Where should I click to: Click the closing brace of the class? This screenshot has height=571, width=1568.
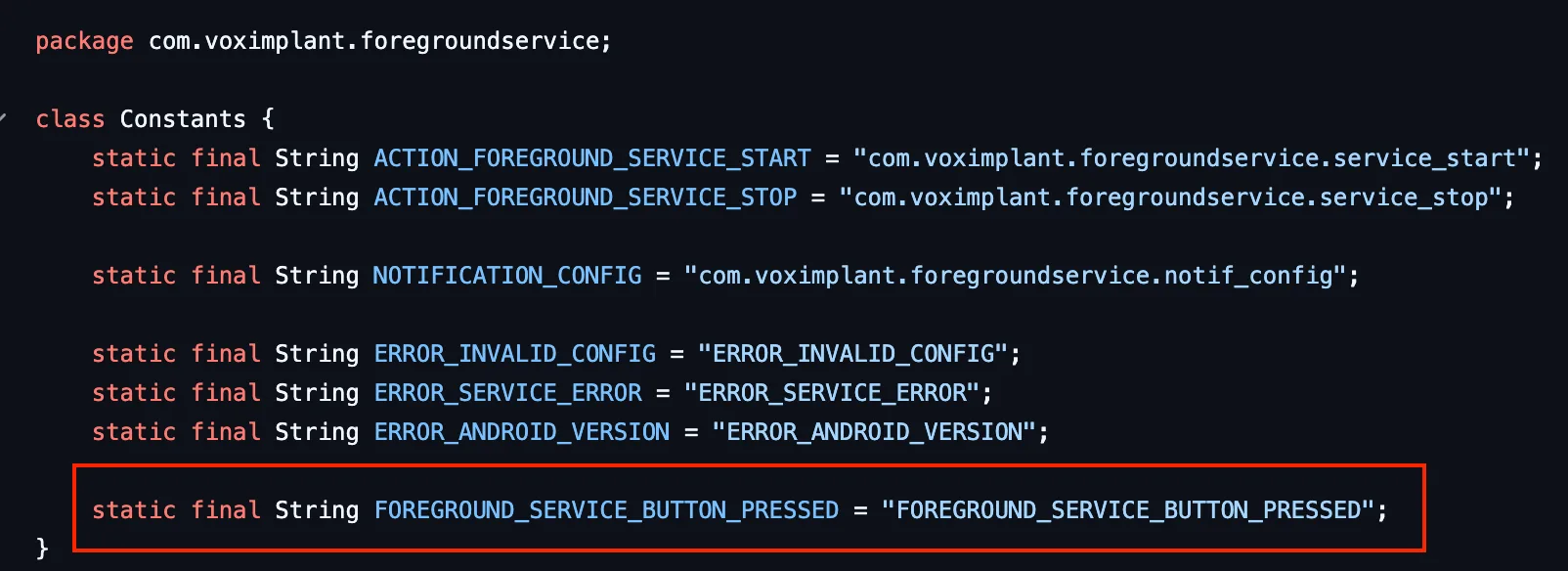pyautogui.click(x=42, y=548)
